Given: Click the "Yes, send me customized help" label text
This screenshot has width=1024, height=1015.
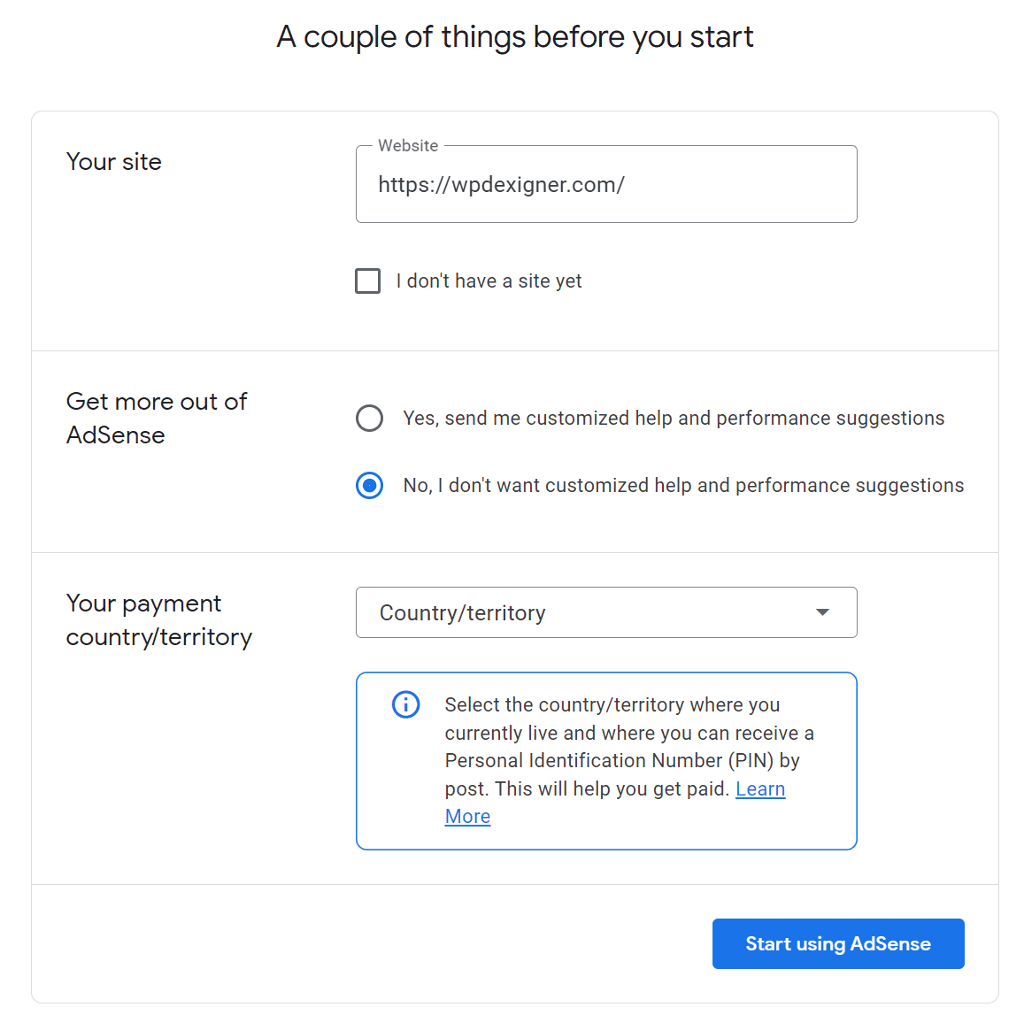Looking at the screenshot, I should [x=673, y=418].
